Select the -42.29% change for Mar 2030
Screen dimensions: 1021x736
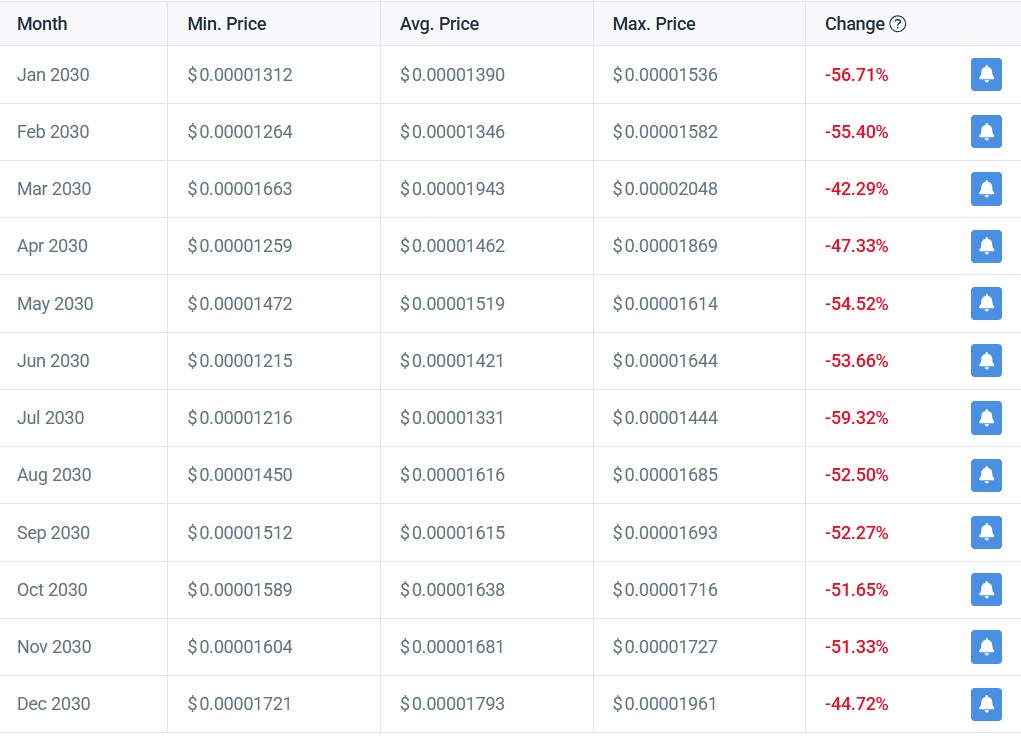coord(855,189)
